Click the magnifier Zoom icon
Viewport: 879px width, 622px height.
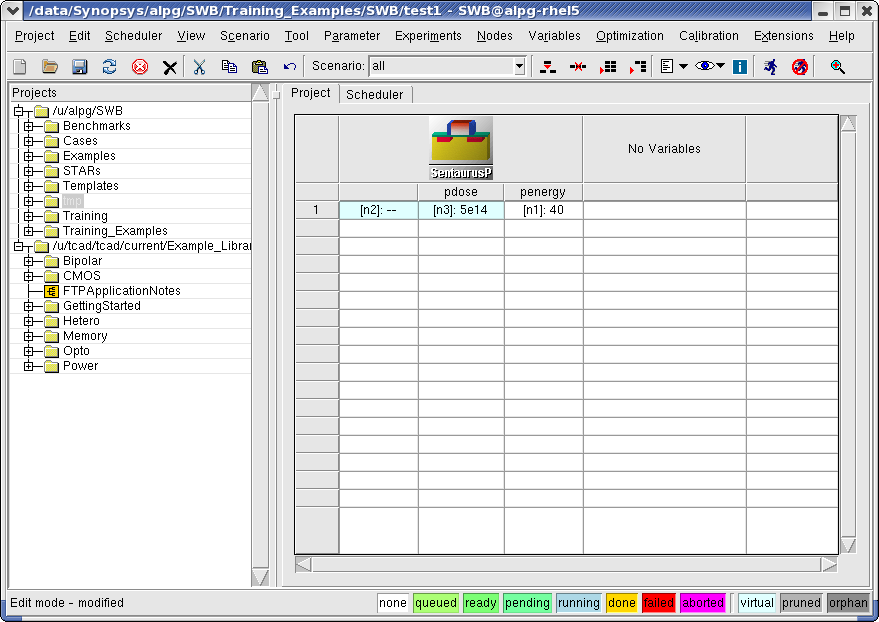838,67
